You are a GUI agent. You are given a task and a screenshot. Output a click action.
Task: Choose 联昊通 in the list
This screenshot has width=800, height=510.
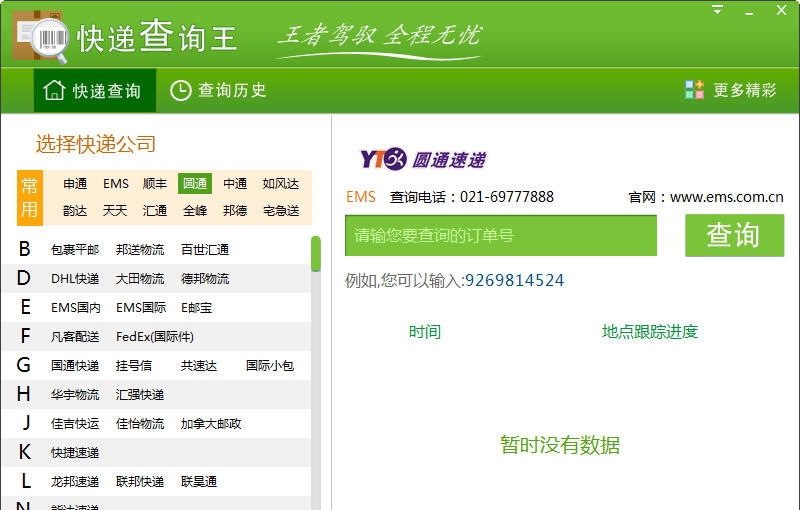[199, 482]
